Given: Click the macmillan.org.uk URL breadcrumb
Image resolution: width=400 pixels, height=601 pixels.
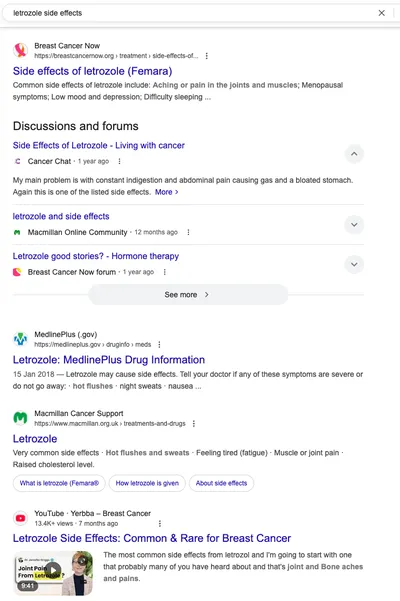Looking at the screenshot, I should pos(110,424).
